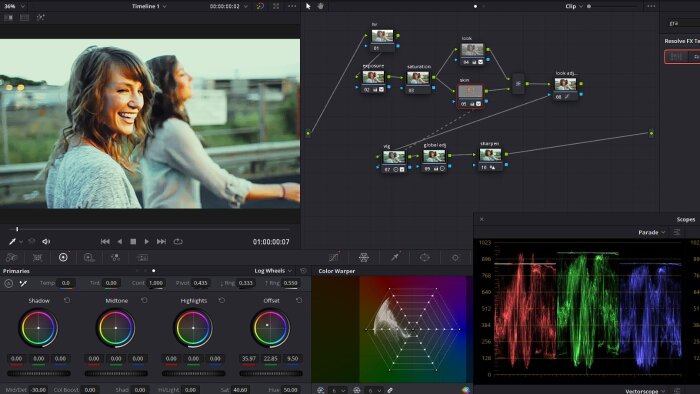This screenshot has width=700, height=394.
Task: Open the viewer three-dot options menu
Action: (x=292, y=6)
